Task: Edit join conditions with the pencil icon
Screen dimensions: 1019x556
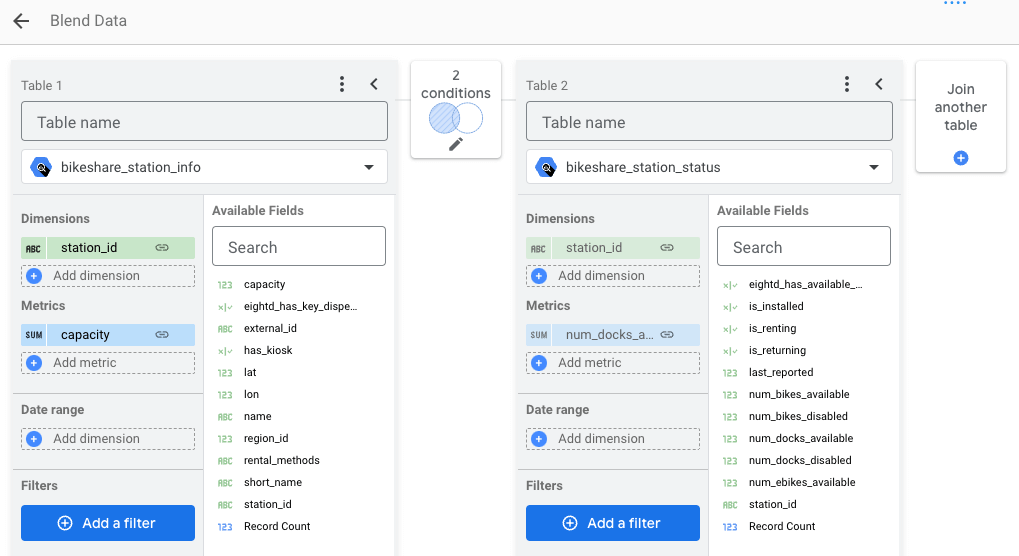Action: pos(456,144)
